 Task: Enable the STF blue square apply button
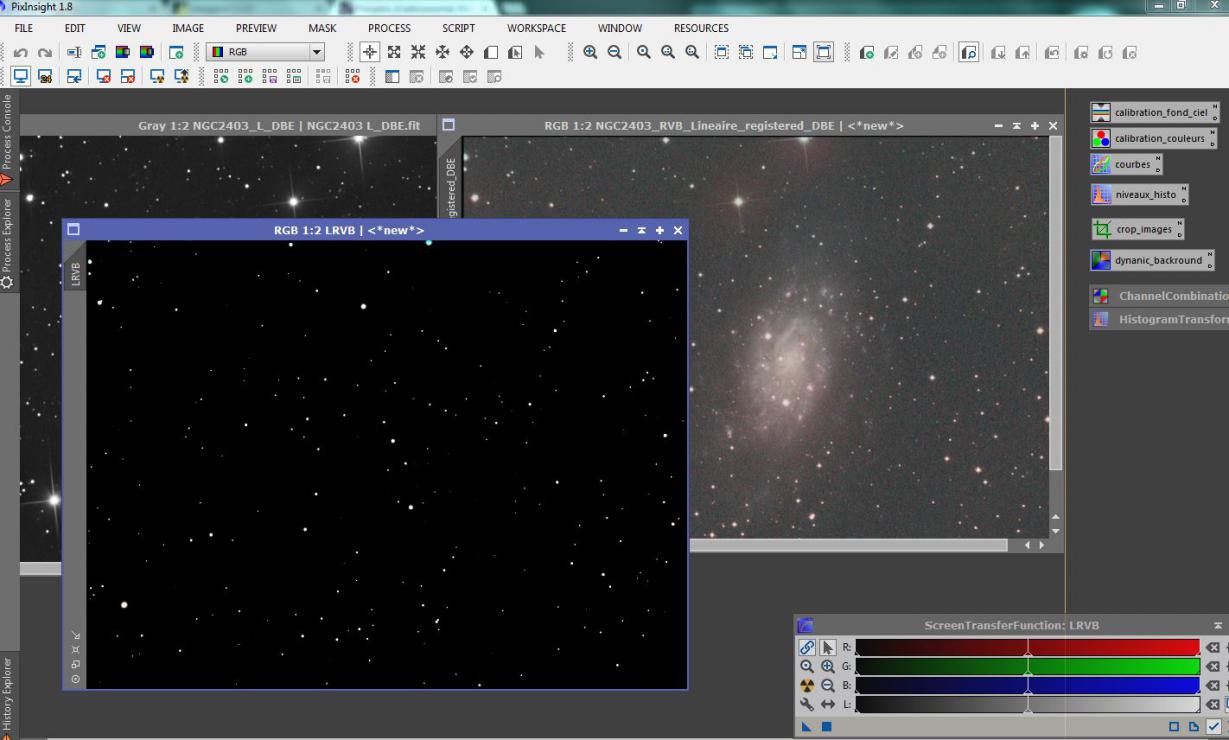coord(826,727)
